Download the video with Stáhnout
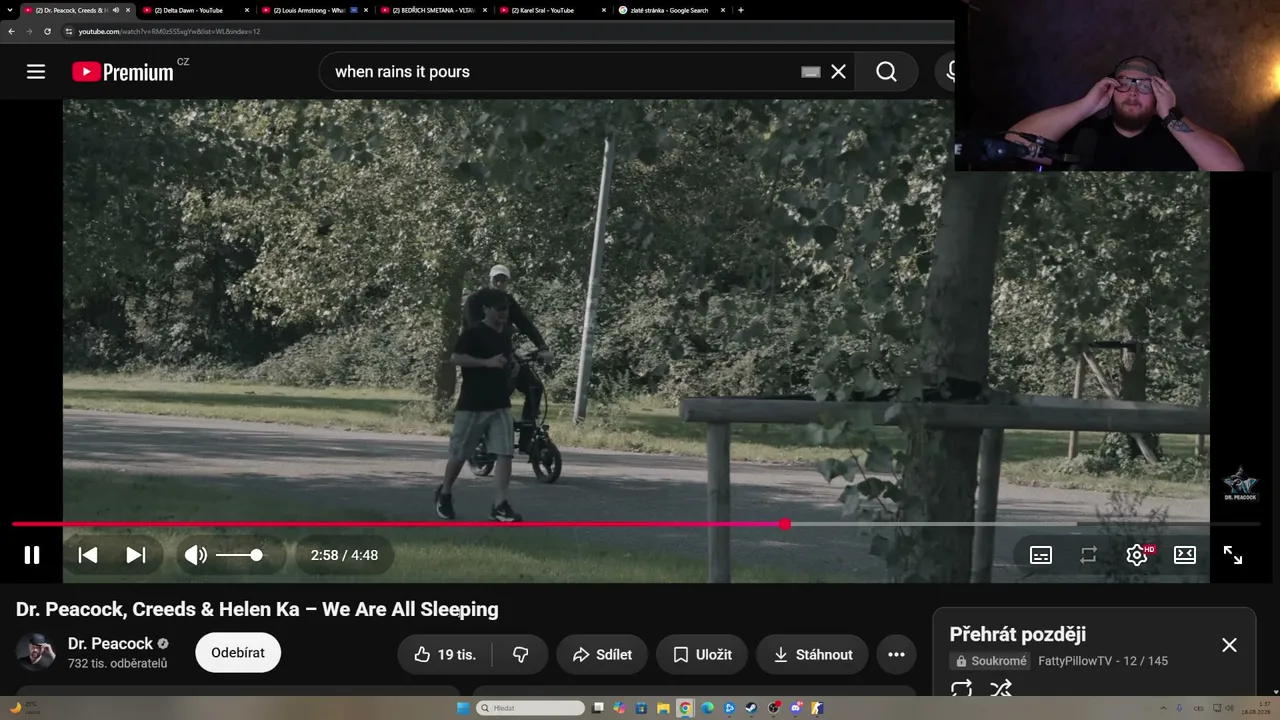This screenshot has width=1280, height=720. tap(812, 655)
